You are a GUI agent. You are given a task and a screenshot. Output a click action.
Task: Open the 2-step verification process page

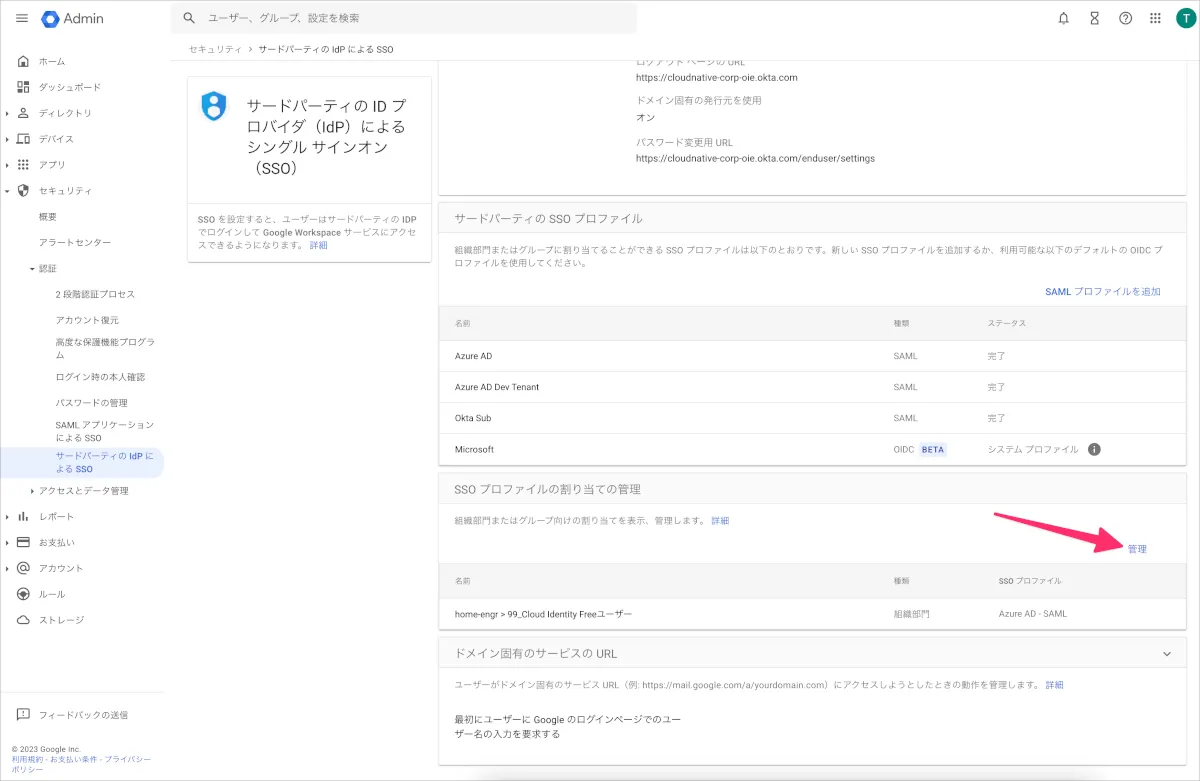tap(95, 295)
